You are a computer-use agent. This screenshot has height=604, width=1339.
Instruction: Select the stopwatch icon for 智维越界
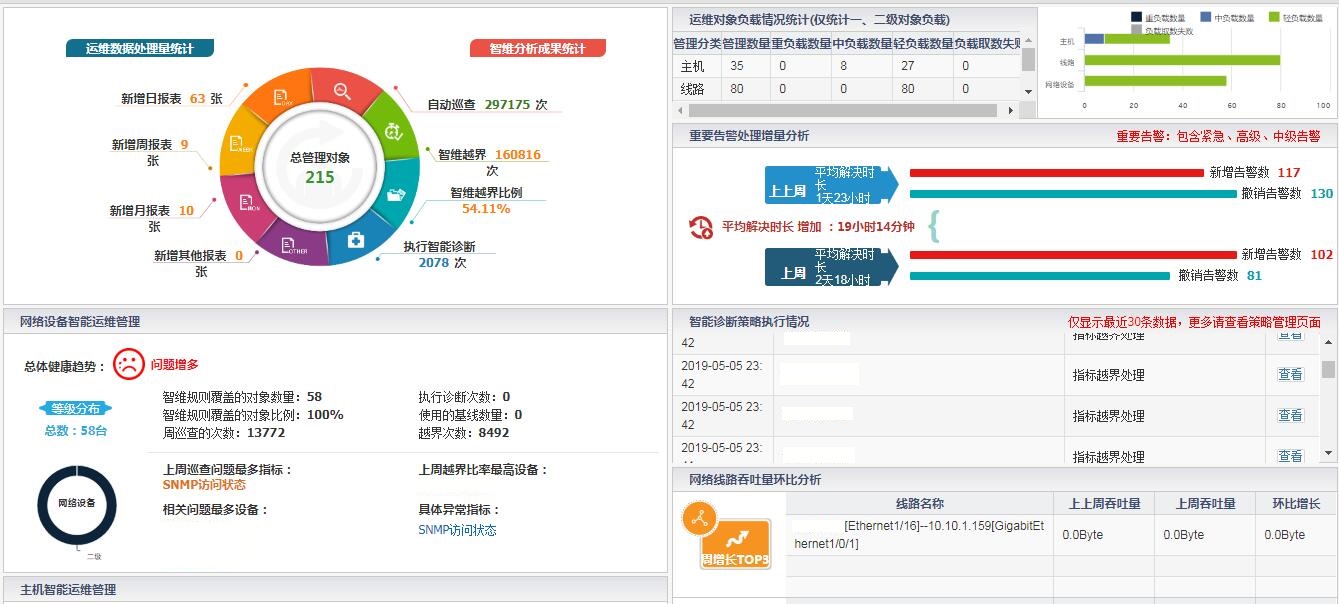click(392, 131)
